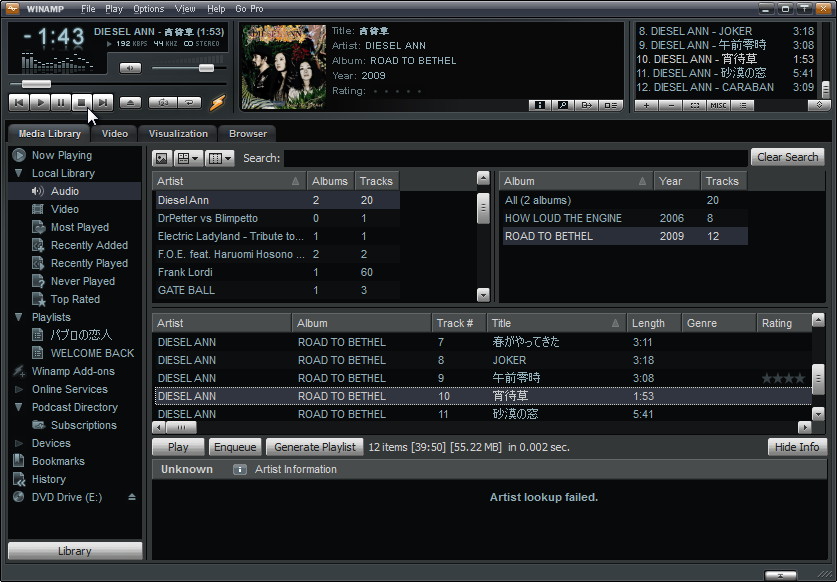Click the arrow export button below track info
837x582 pixels.
tap(586, 105)
